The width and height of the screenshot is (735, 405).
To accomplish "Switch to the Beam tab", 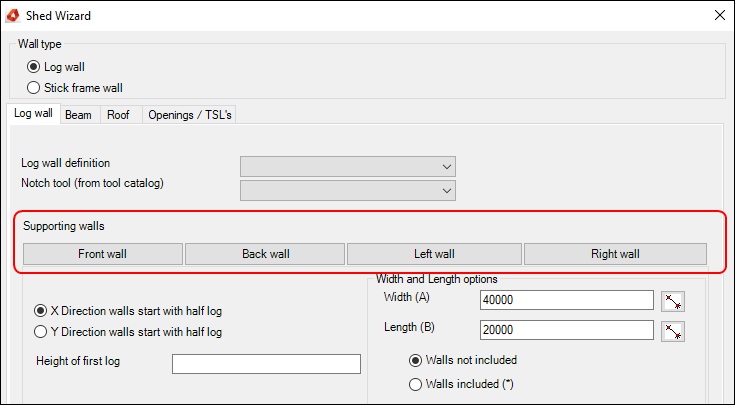I will point(78,115).
